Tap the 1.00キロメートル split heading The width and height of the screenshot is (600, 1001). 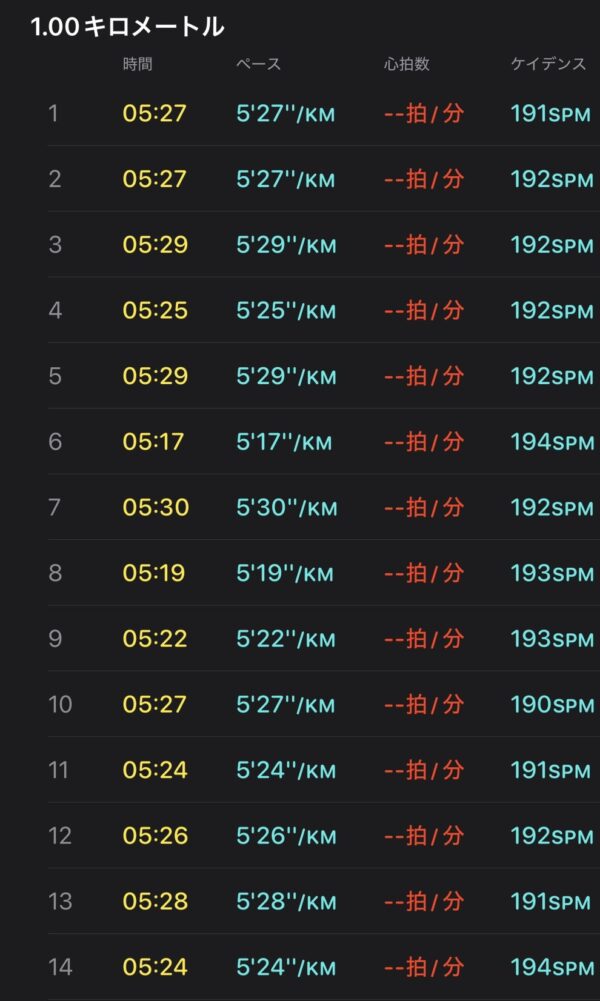click(x=128, y=27)
